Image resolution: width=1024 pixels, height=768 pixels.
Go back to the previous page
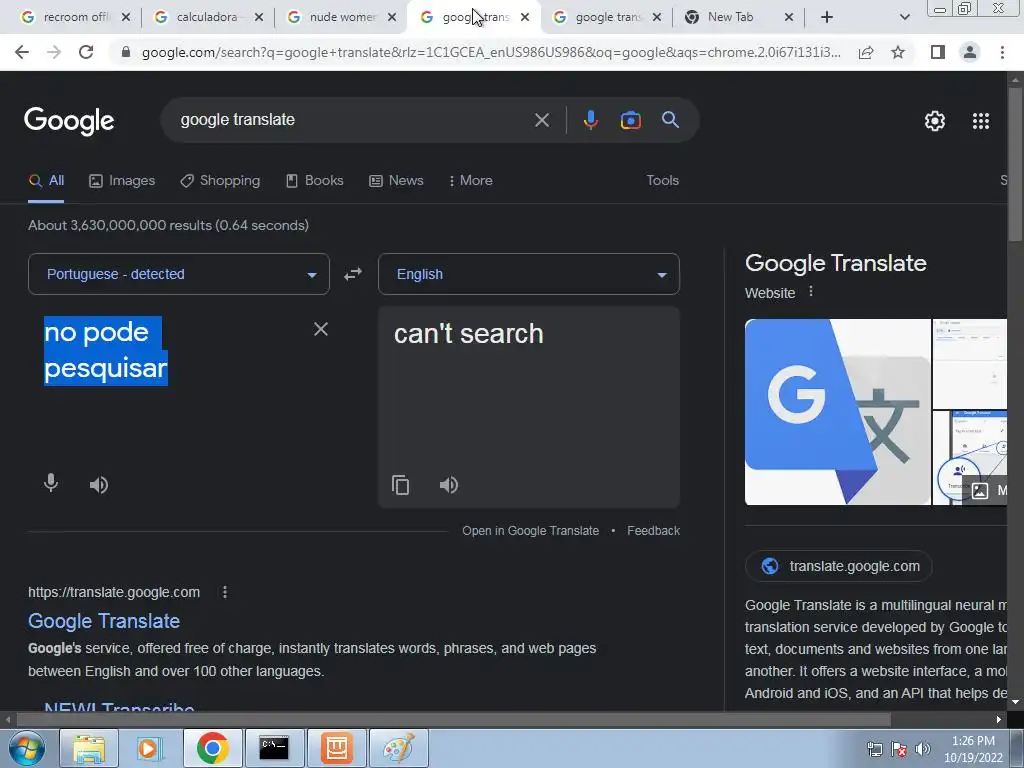point(22,52)
